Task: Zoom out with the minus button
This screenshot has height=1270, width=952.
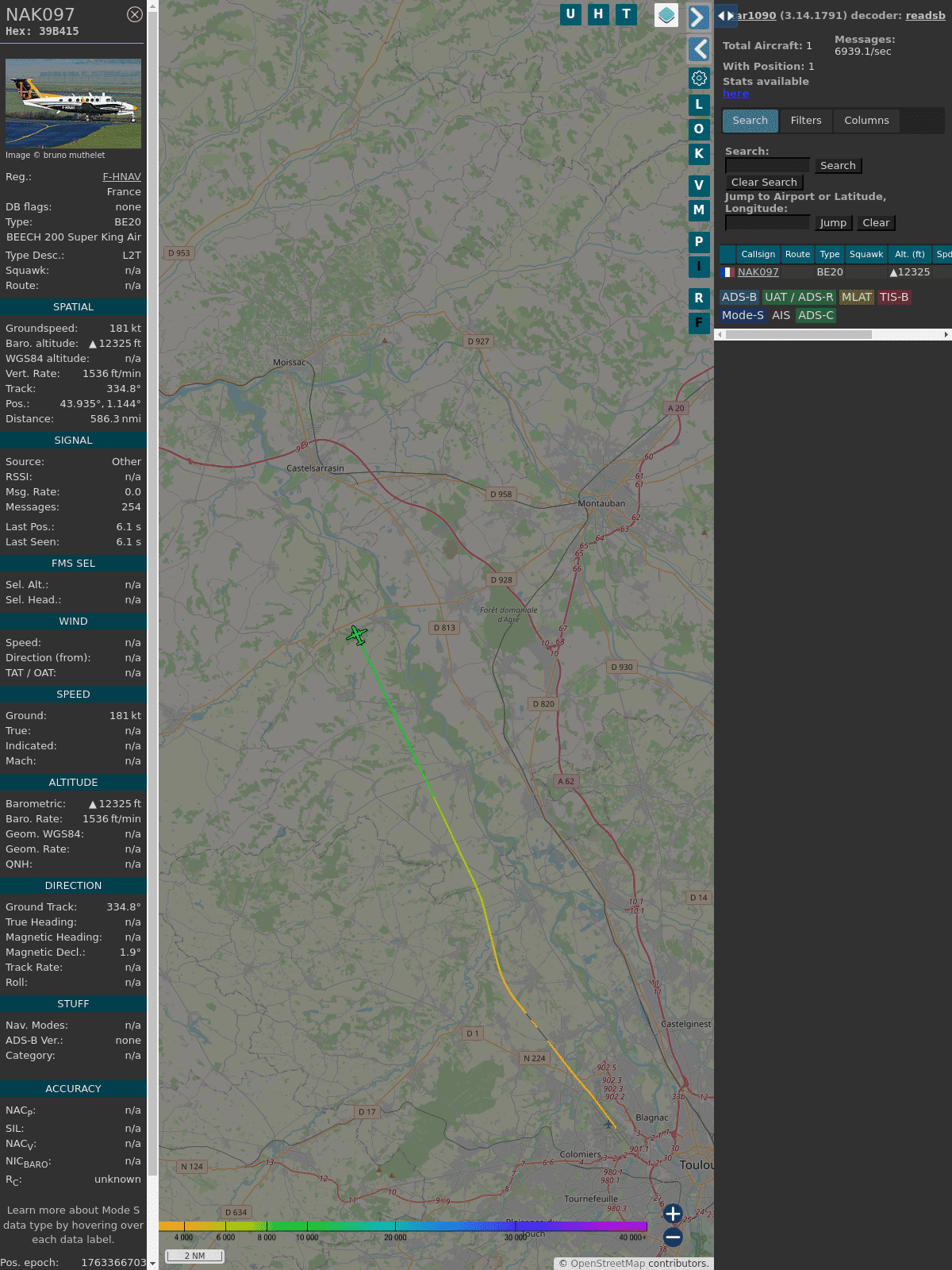Action: pos(673,1237)
